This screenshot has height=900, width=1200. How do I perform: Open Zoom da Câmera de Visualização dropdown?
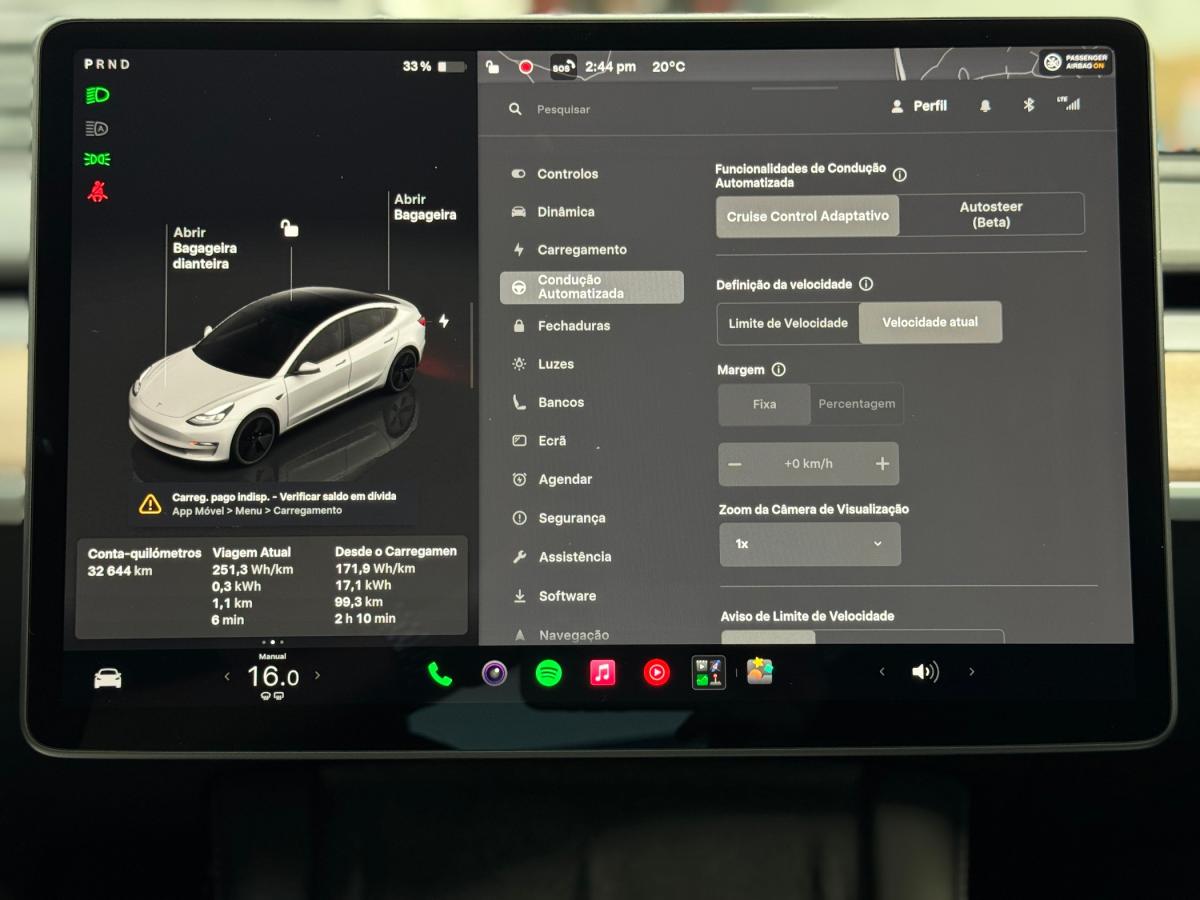(810, 544)
